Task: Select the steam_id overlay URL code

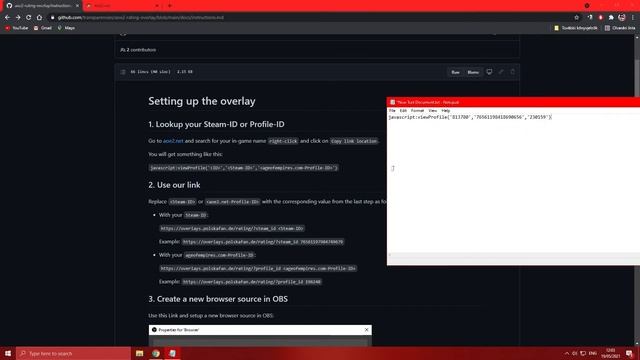Action: coord(232,229)
